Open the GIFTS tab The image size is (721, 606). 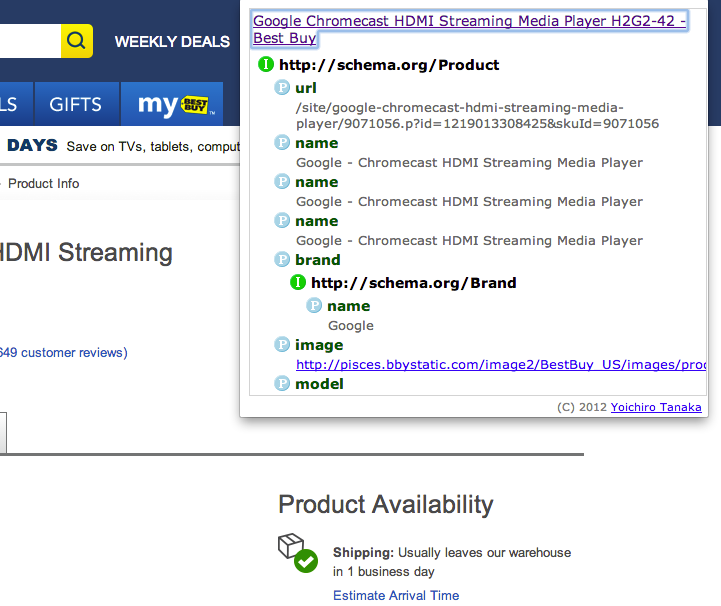(76, 104)
